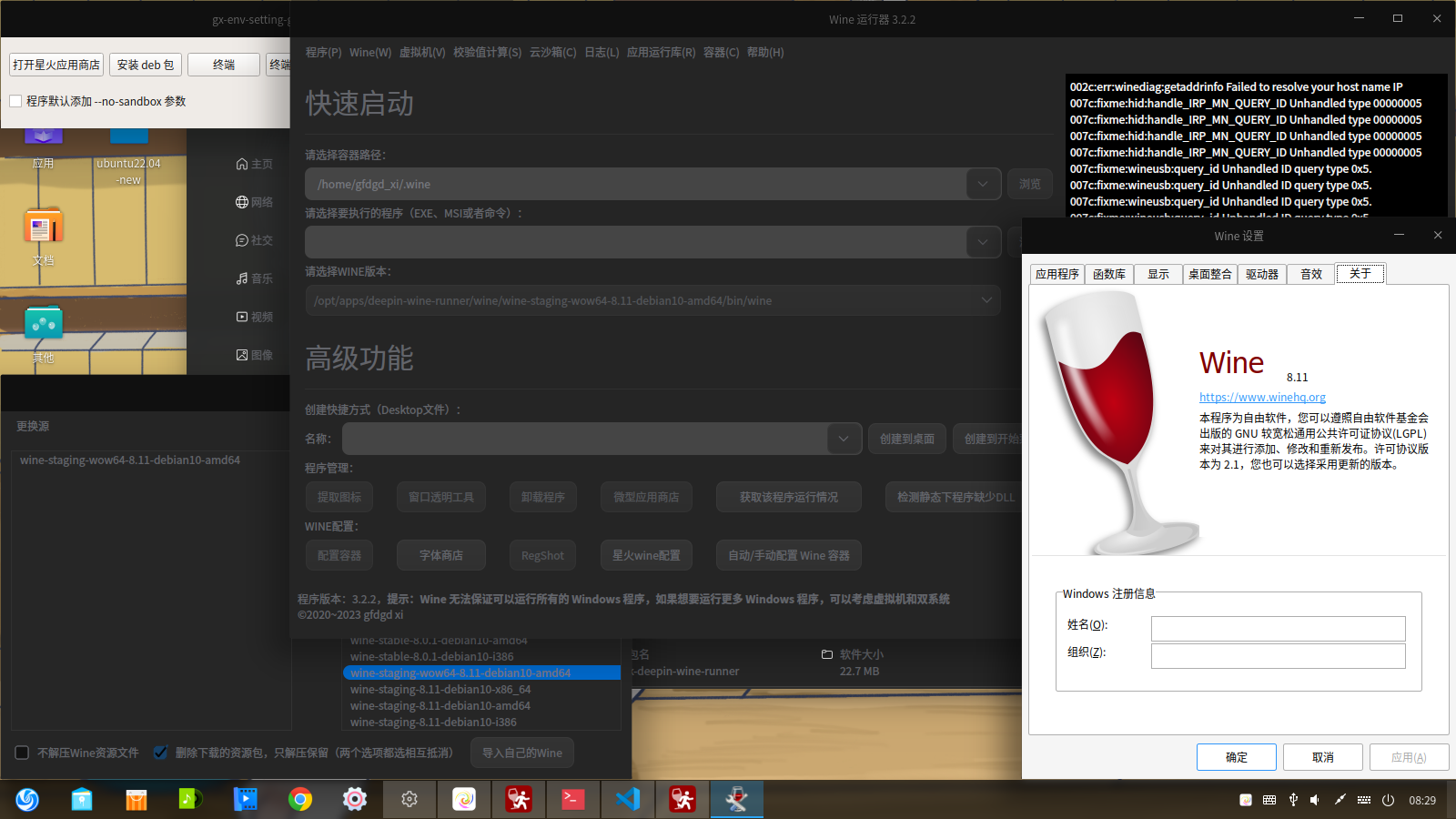Viewport: 1456px width, 819px height.
Task: Open the 其他 desktop folder icon
Action: point(43,333)
